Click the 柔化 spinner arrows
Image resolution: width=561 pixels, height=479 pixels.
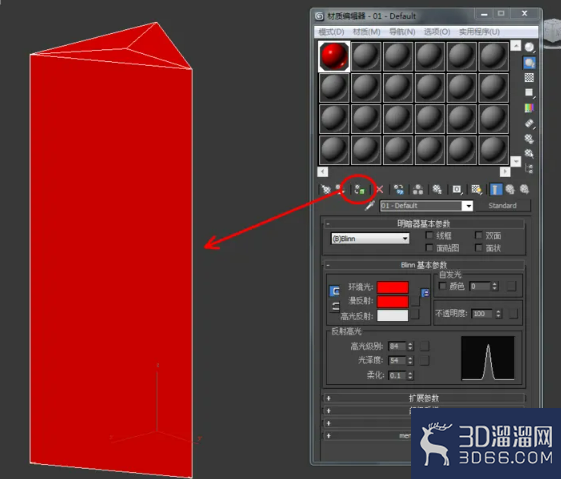click(x=410, y=375)
